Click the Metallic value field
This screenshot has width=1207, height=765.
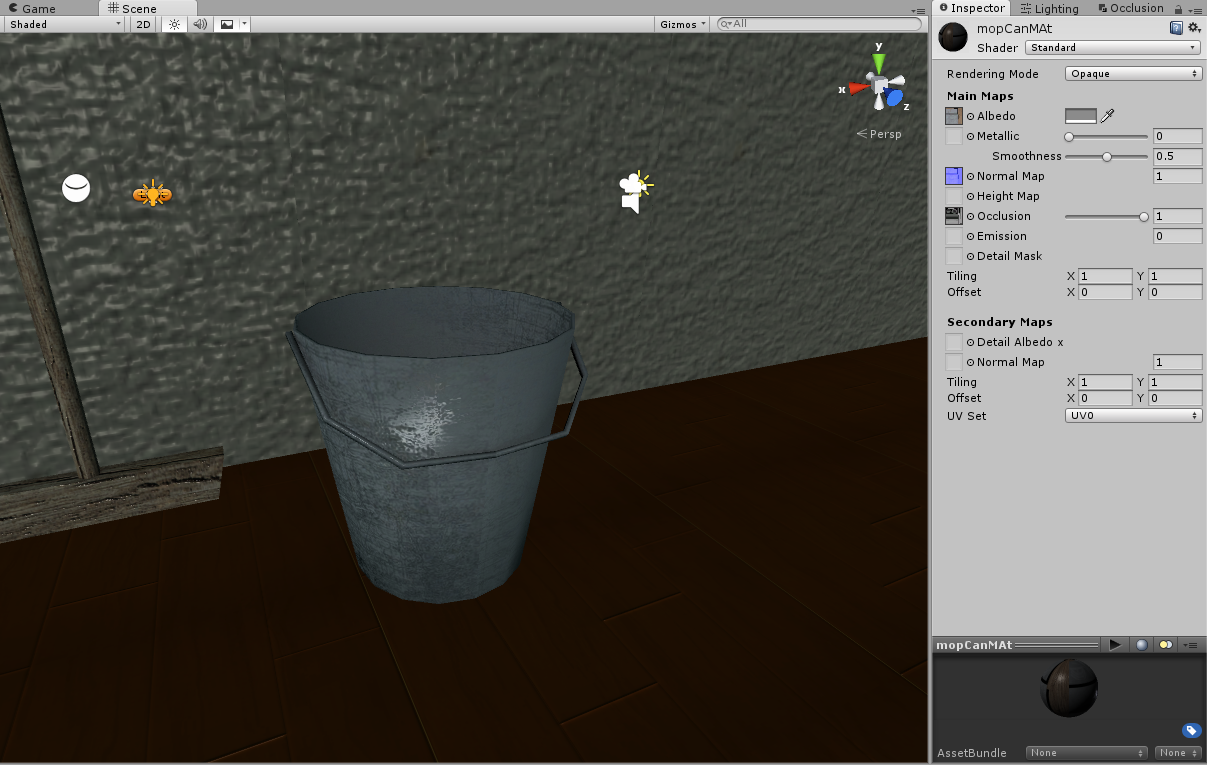1177,136
